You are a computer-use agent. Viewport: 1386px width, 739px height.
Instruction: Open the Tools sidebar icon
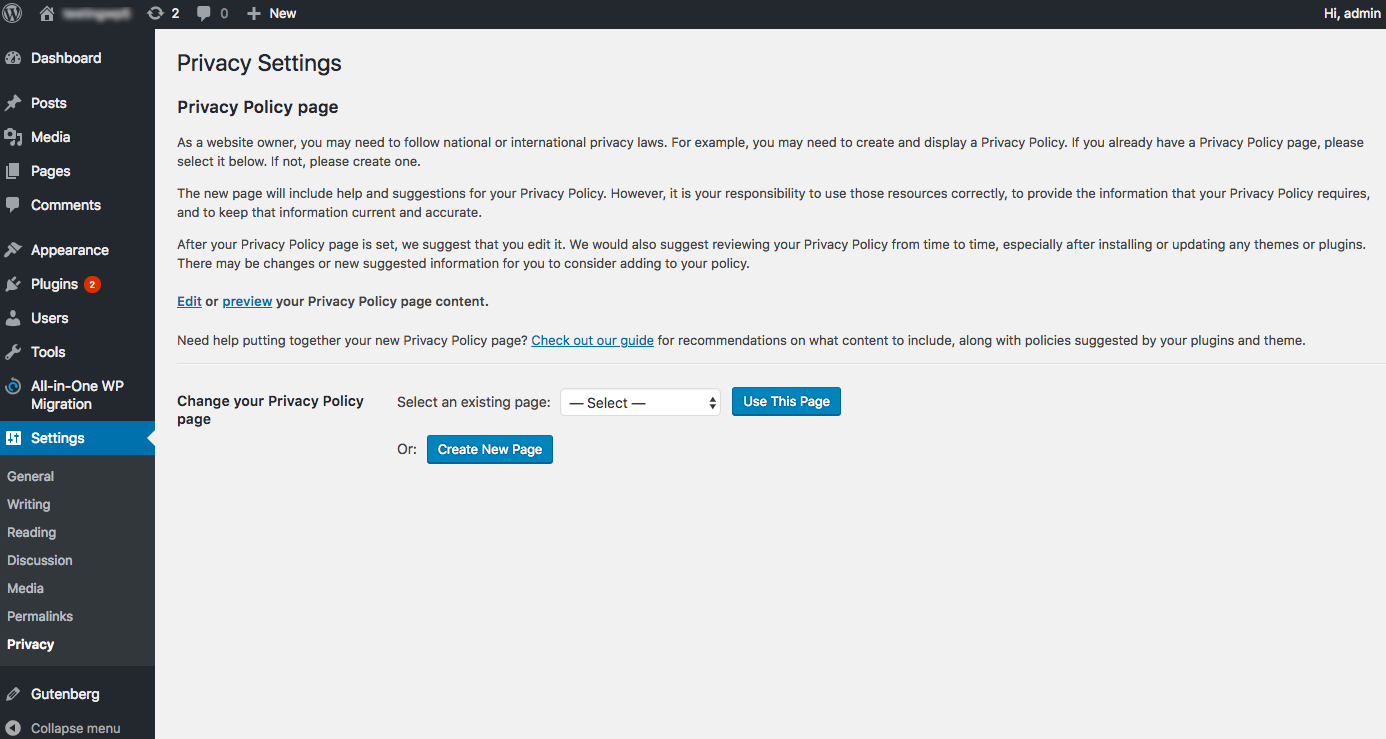(x=15, y=351)
